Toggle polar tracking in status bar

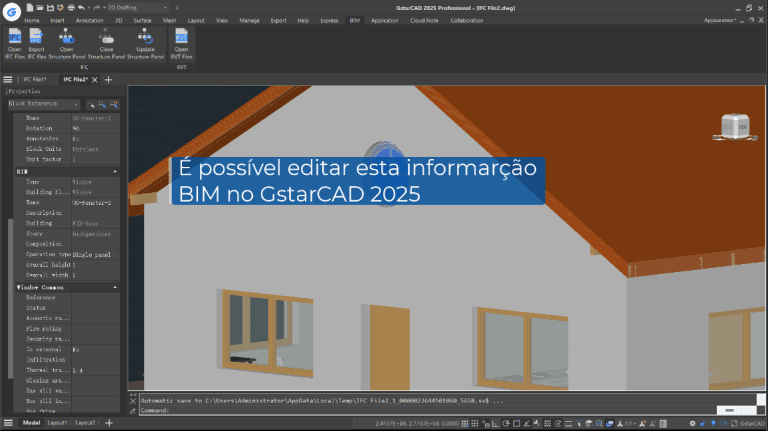click(x=506, y=424)
